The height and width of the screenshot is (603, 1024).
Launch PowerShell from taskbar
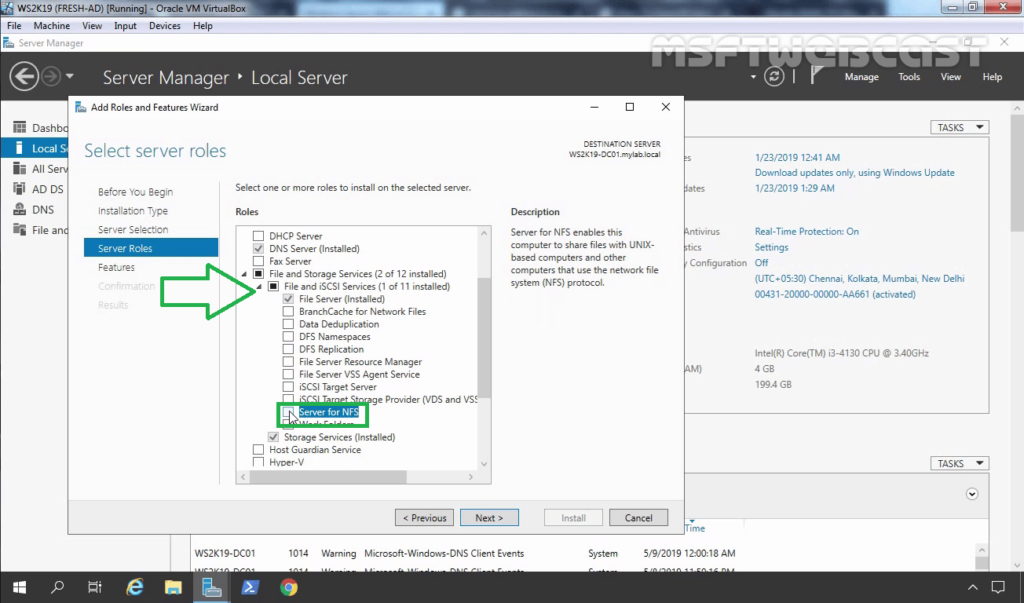point(249,587)
